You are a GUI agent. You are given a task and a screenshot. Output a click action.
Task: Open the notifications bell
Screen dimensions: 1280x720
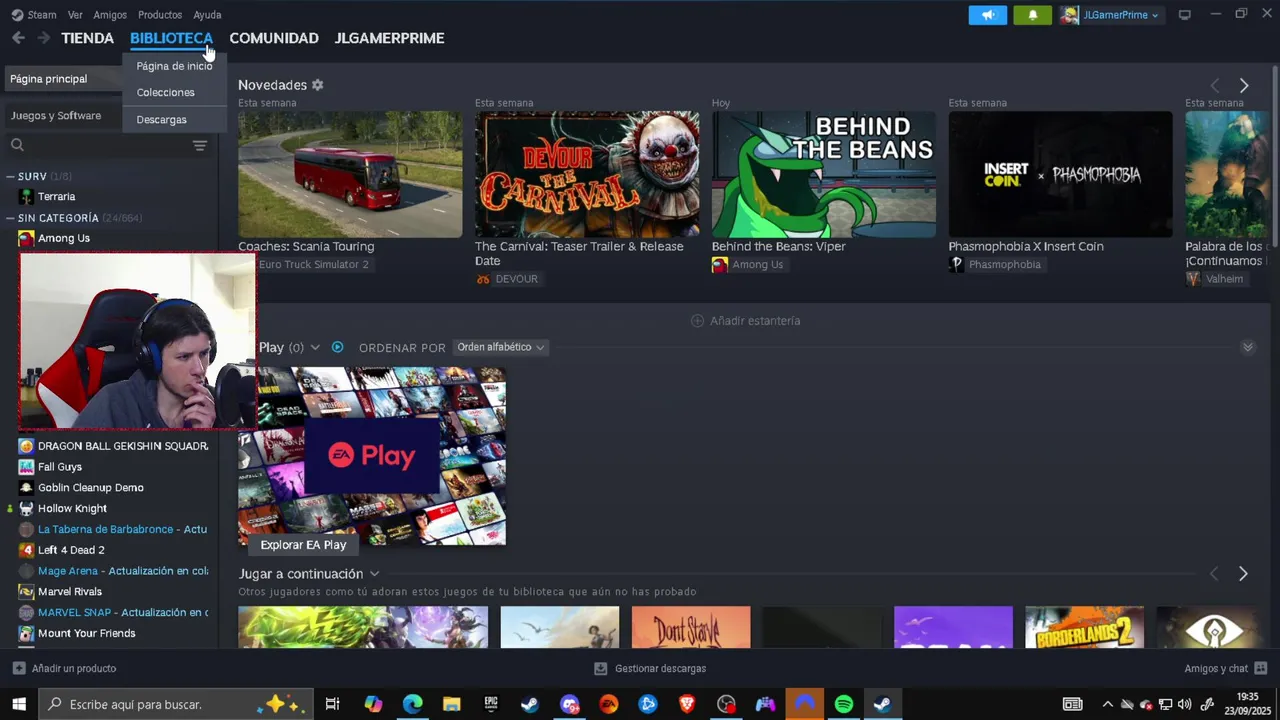pos(1032,15)
